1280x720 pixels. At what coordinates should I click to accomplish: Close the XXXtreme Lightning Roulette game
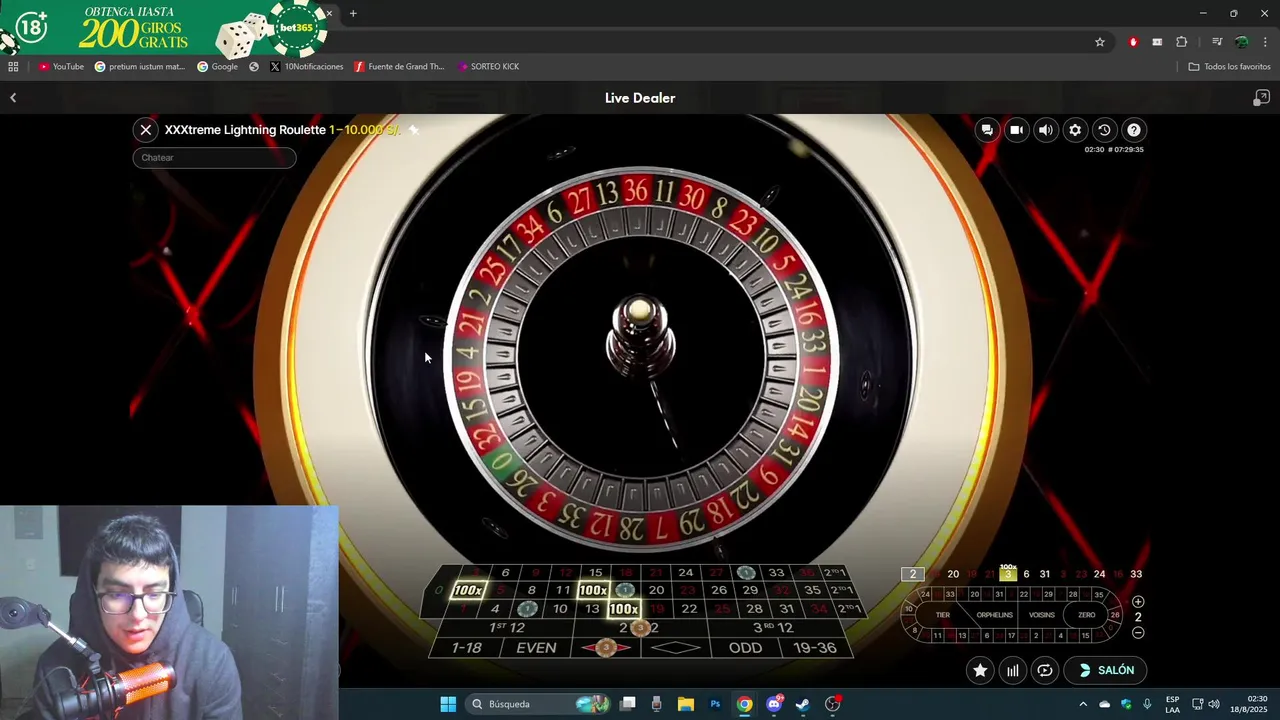click(145, 130)
